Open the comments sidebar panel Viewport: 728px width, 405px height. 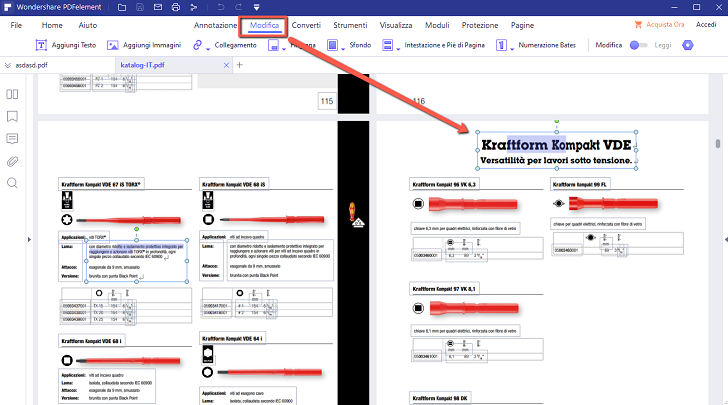pyautogui.click(x=13, y=138)
